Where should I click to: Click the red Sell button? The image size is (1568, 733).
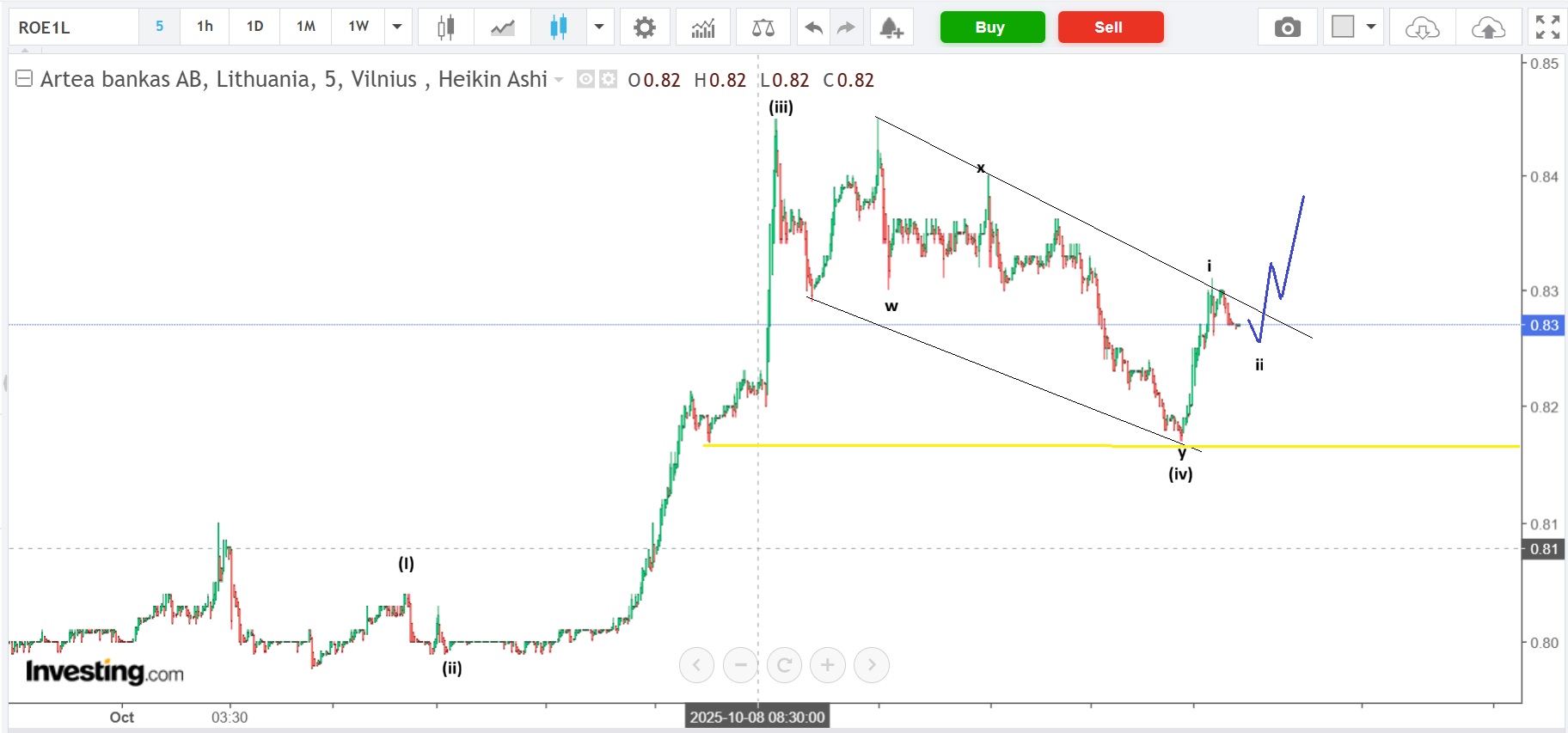pyautogui.click(x=1111, y=27)
